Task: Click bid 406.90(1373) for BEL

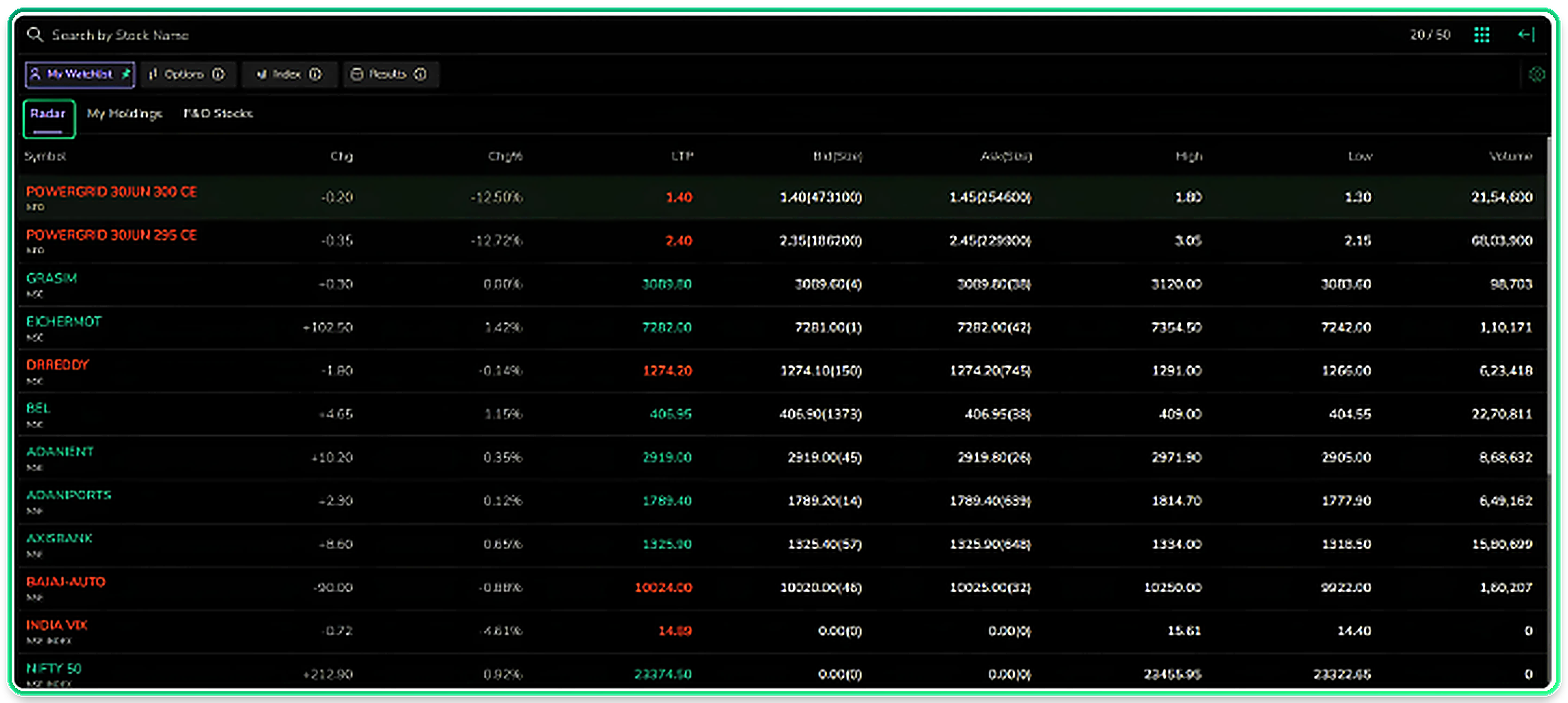Action: pos(821,415)
